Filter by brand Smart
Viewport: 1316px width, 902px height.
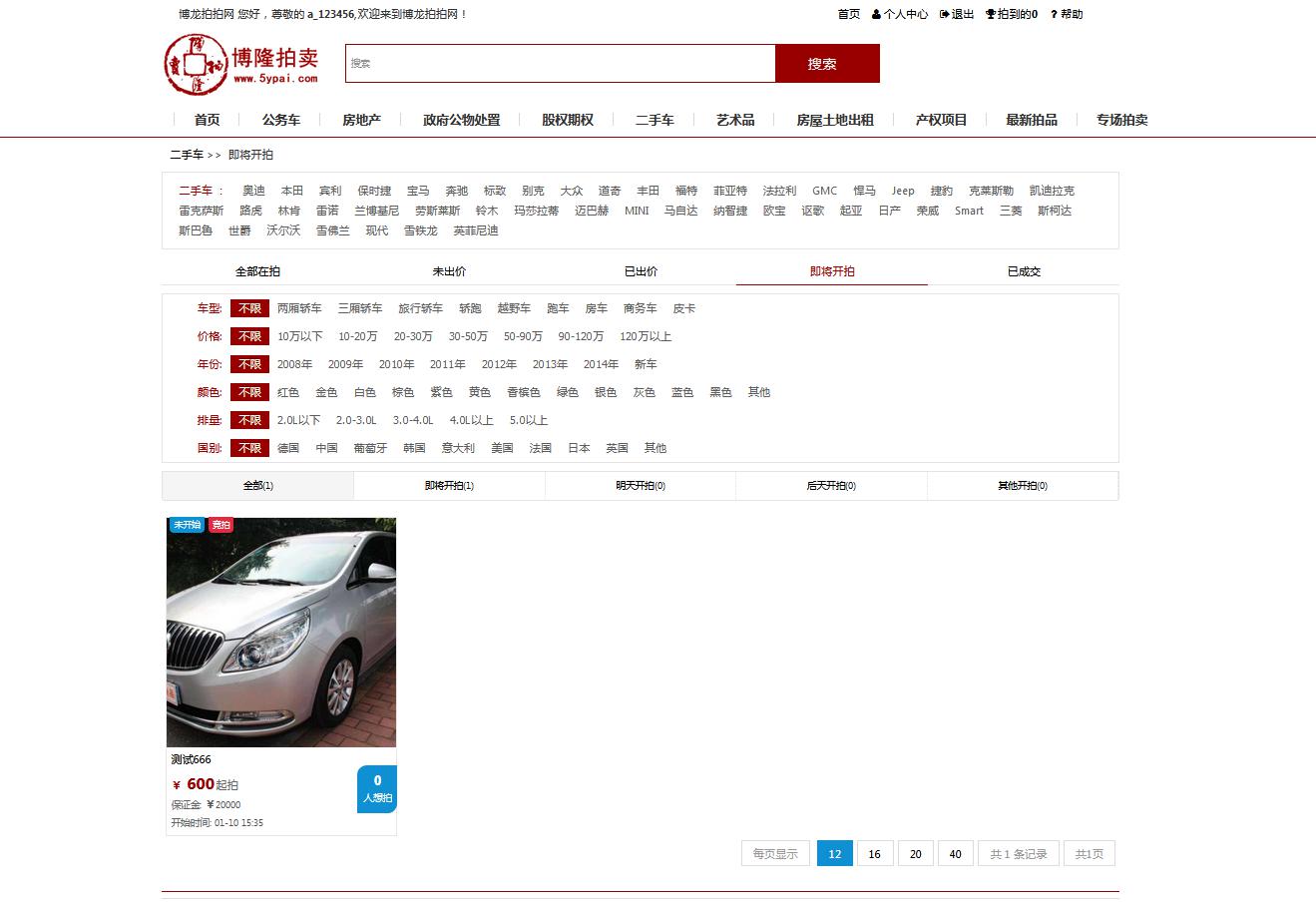969,211
